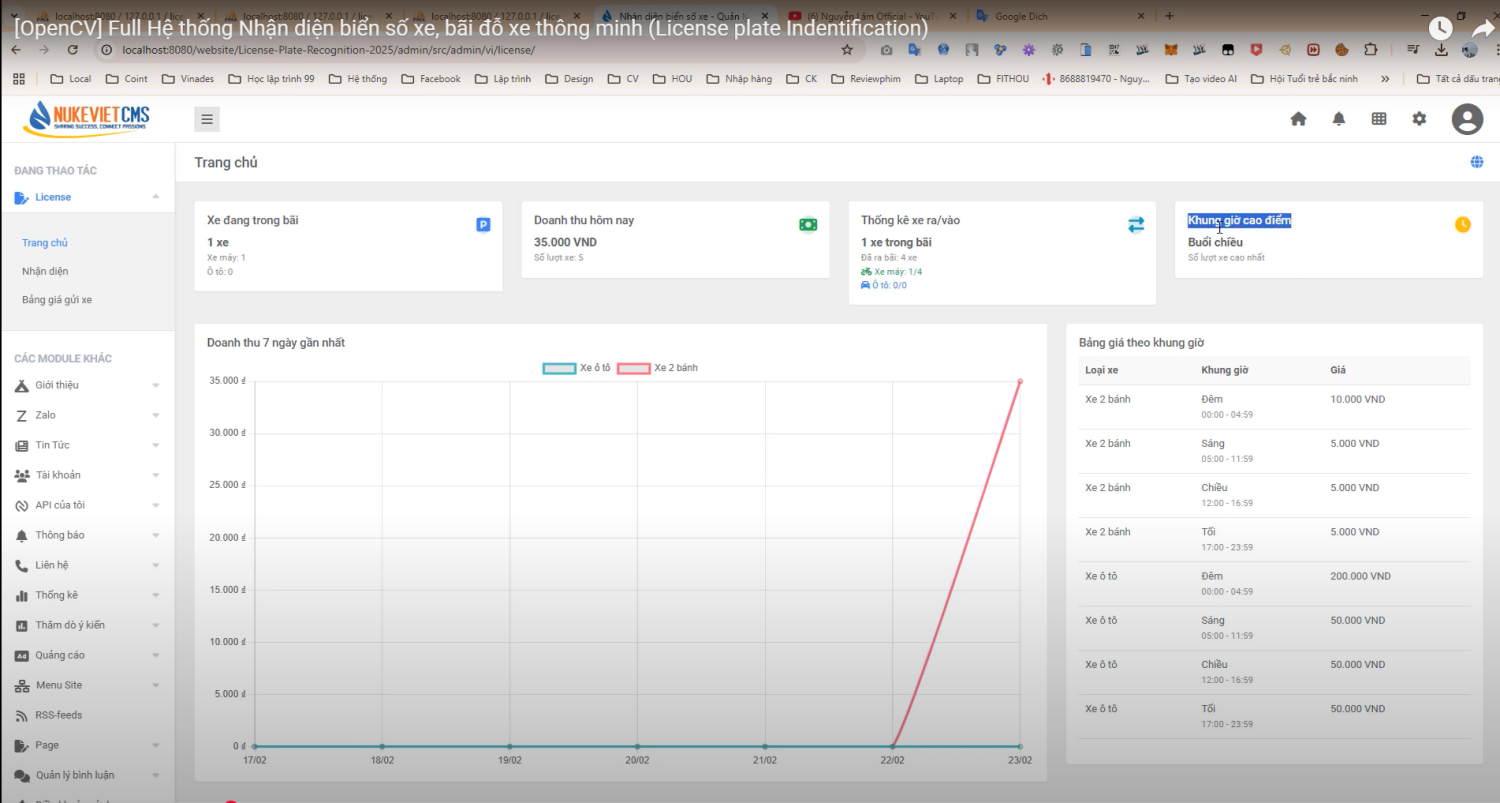
Task: Click the video title overlay text
Action: (x=471, y=28)
